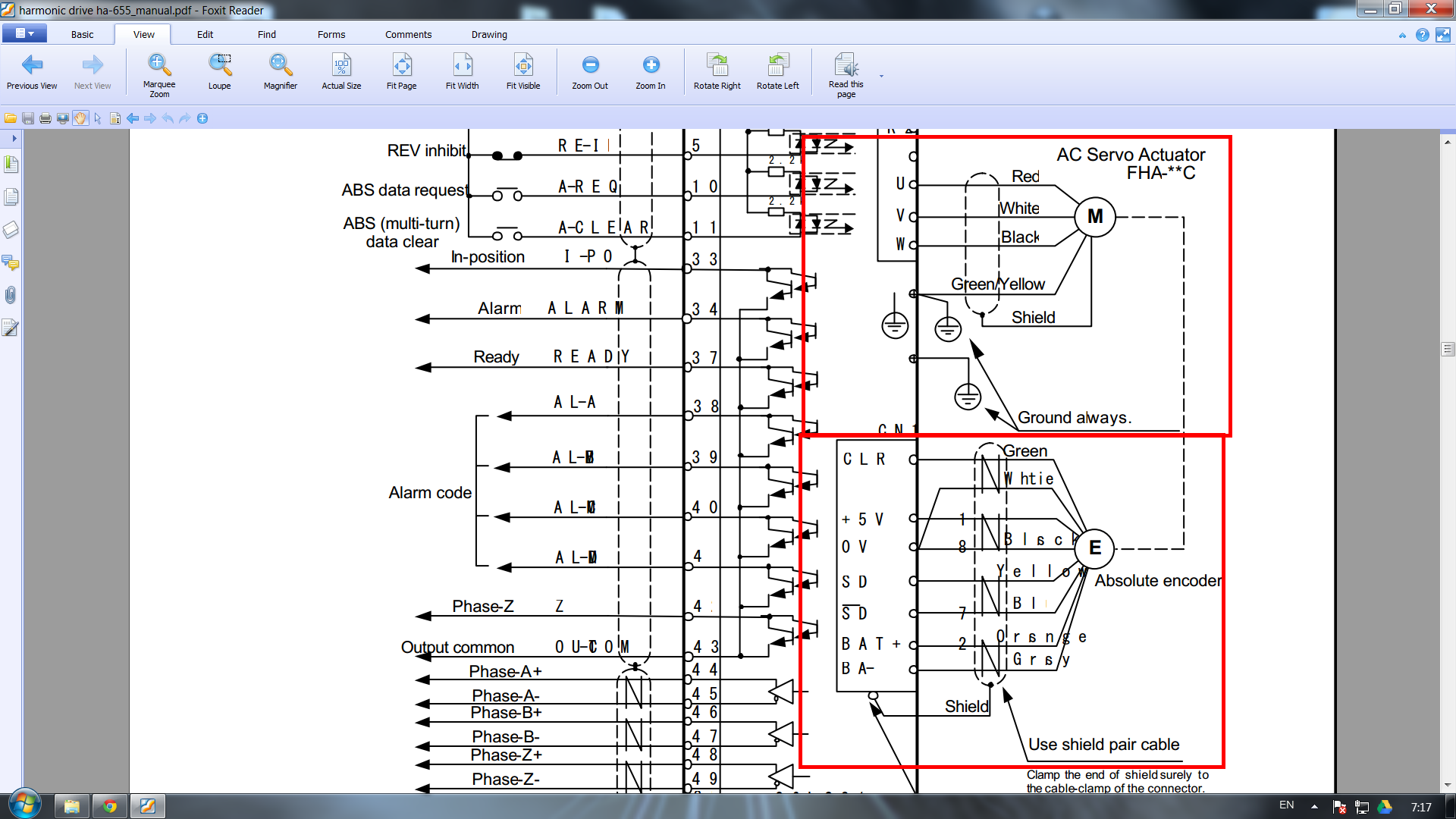Toggle the Hand tool in quick toolbar
1456x819 pixels.
pos(80,118)
